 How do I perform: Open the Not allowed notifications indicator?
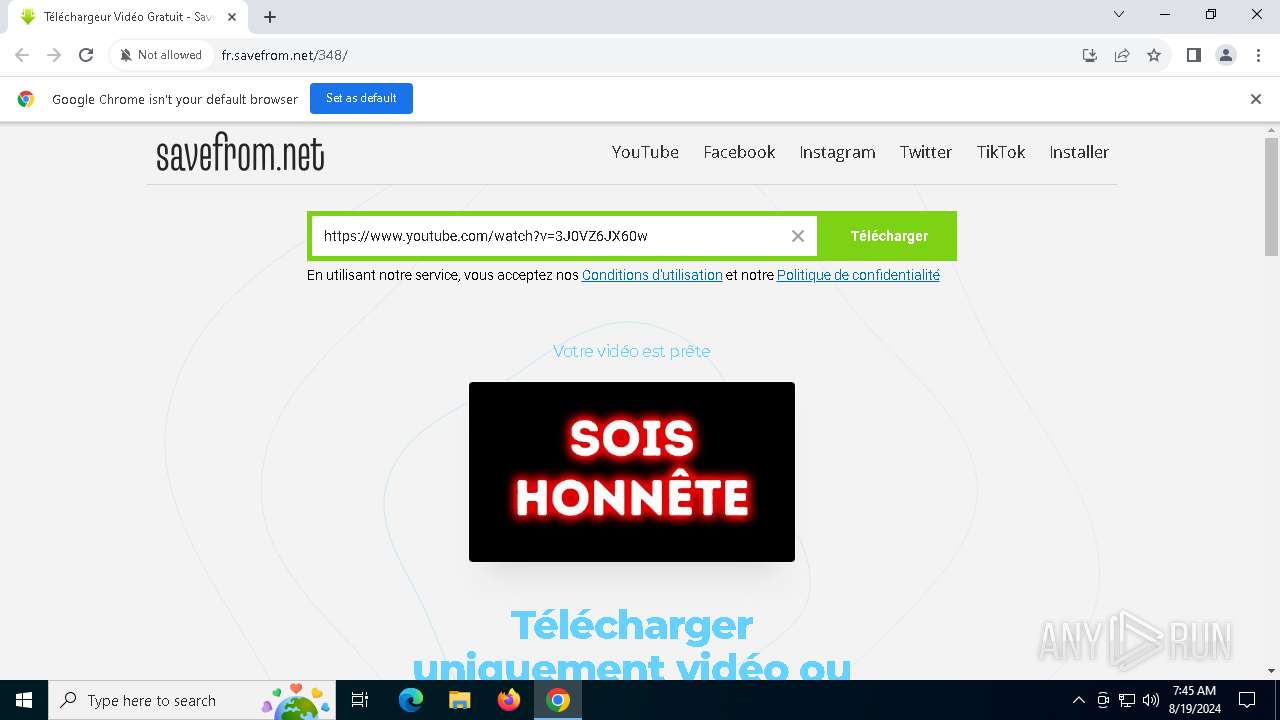pyautogui.click(x=161, y=55)
